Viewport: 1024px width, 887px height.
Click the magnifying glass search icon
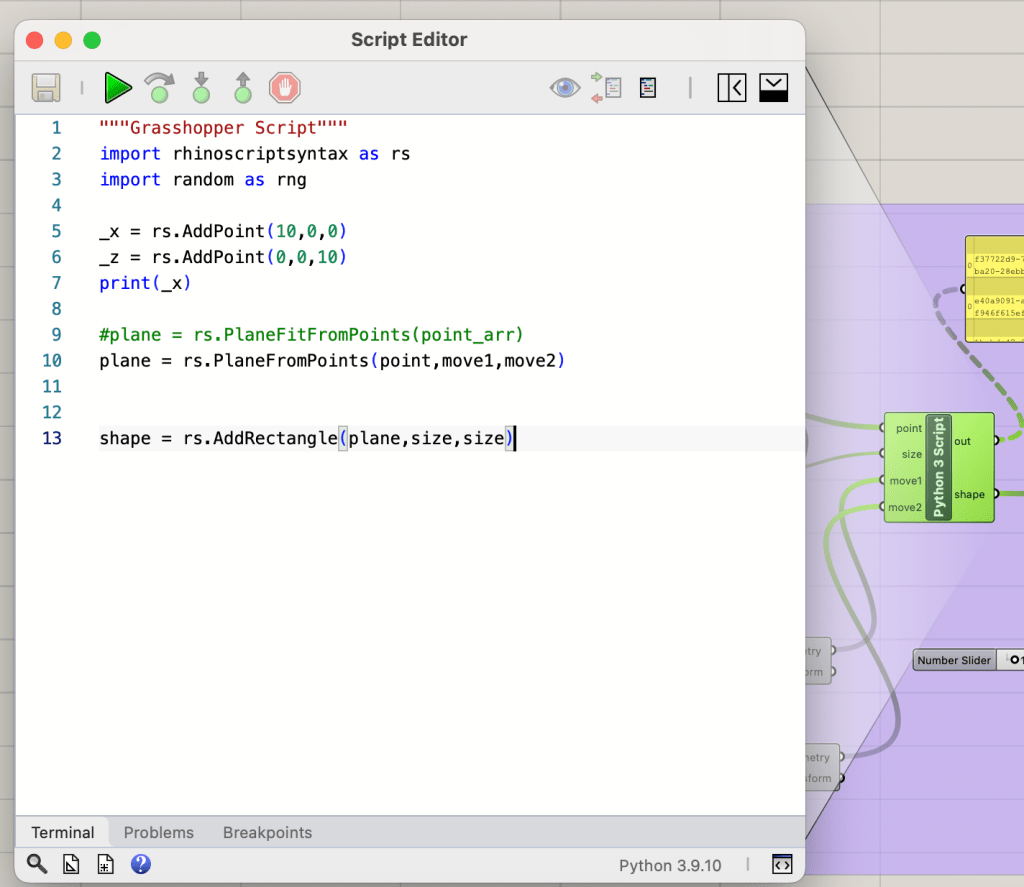37,864
